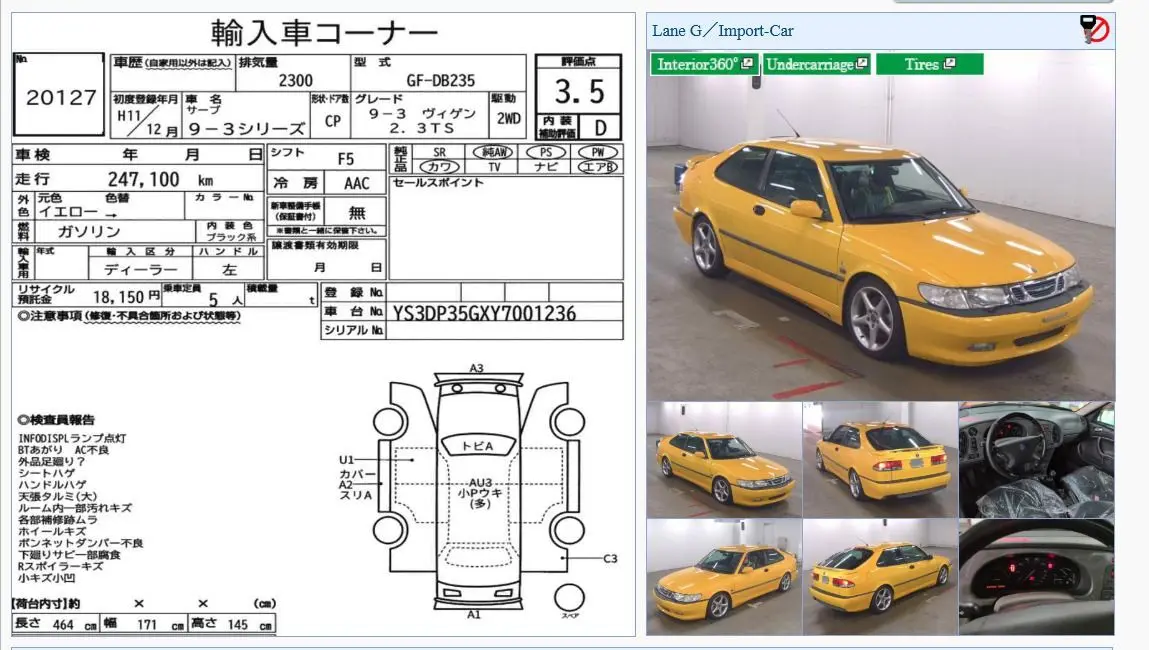Click the lot number 20127
The height and width of the screenshot is (650, 1149).
pos(61,97)
